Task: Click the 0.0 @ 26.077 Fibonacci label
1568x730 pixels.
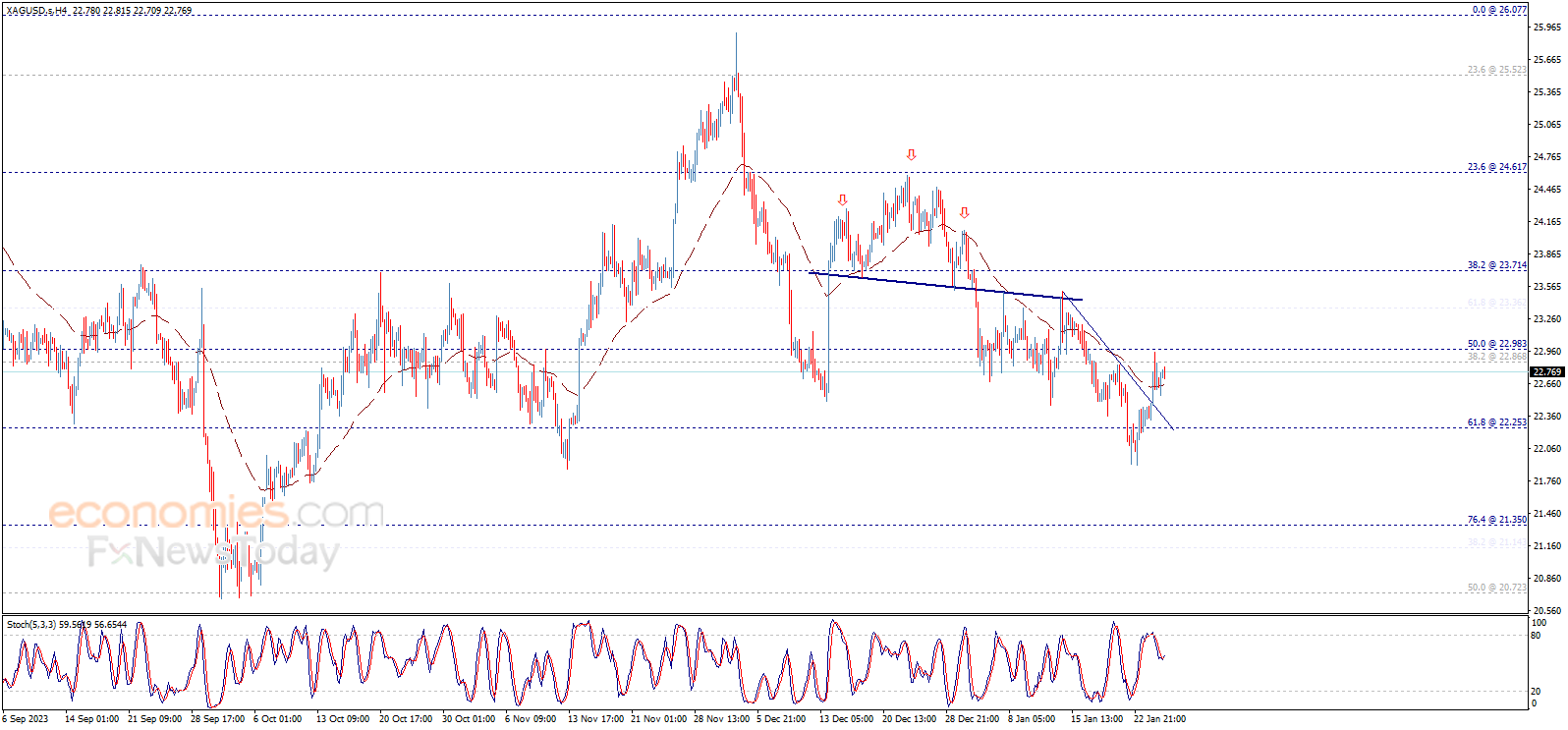Action: pos(1499,10)
